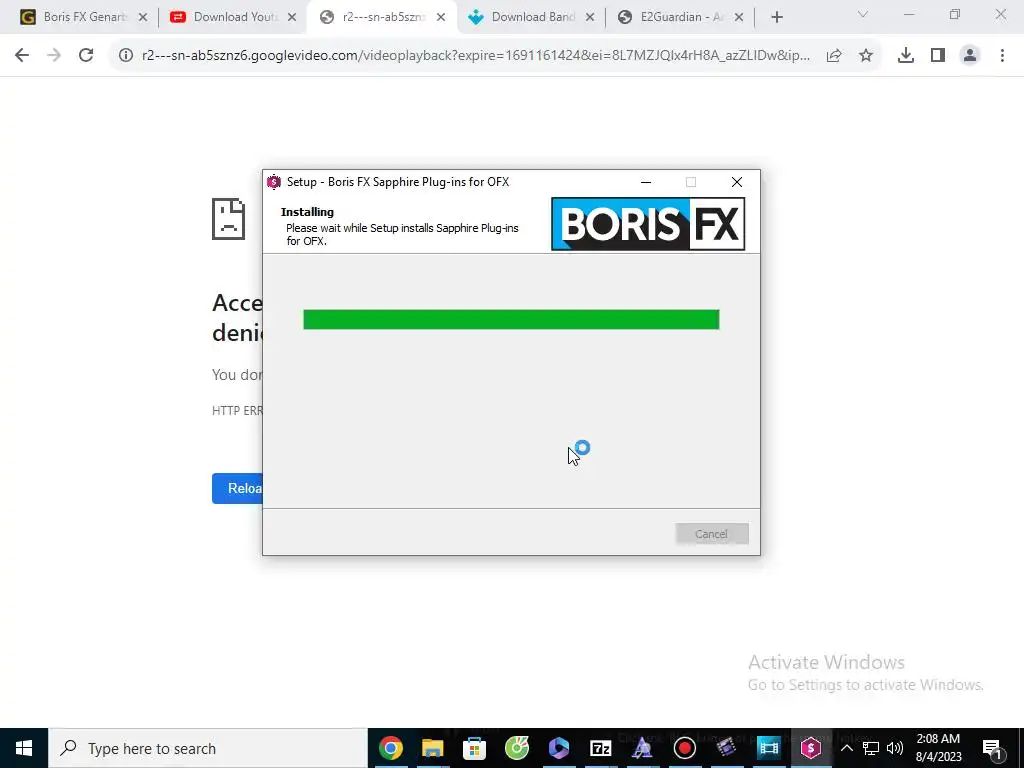This screenshot has height=768, width=1024.
Task: Click the installer progress bar
Action: tap(511, 319)
